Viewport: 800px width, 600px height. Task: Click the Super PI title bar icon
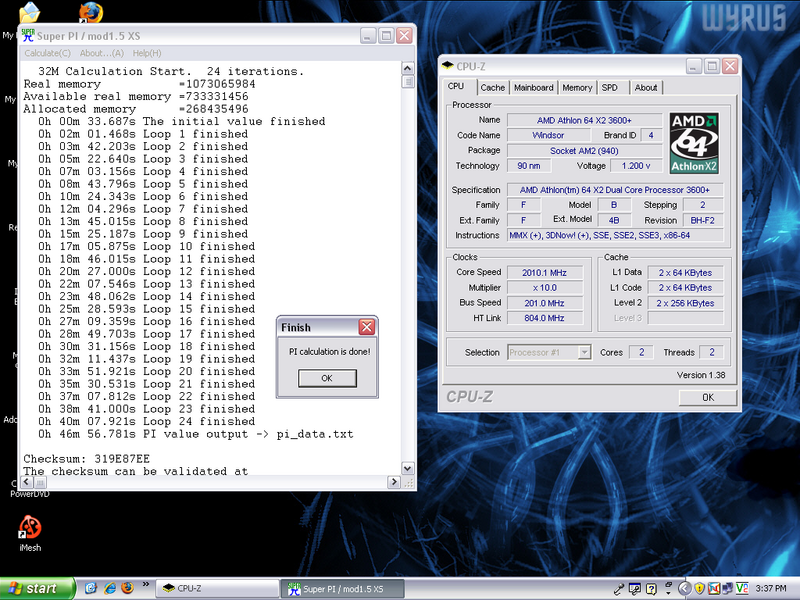pos(28,36)
